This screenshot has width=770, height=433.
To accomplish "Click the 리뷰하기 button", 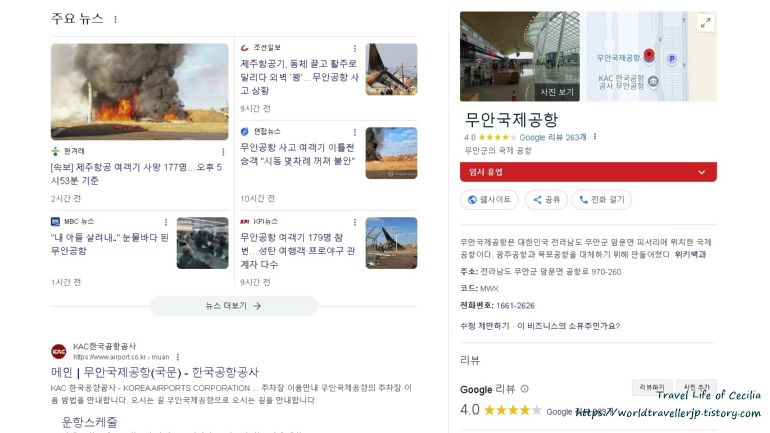I will 652,387.
